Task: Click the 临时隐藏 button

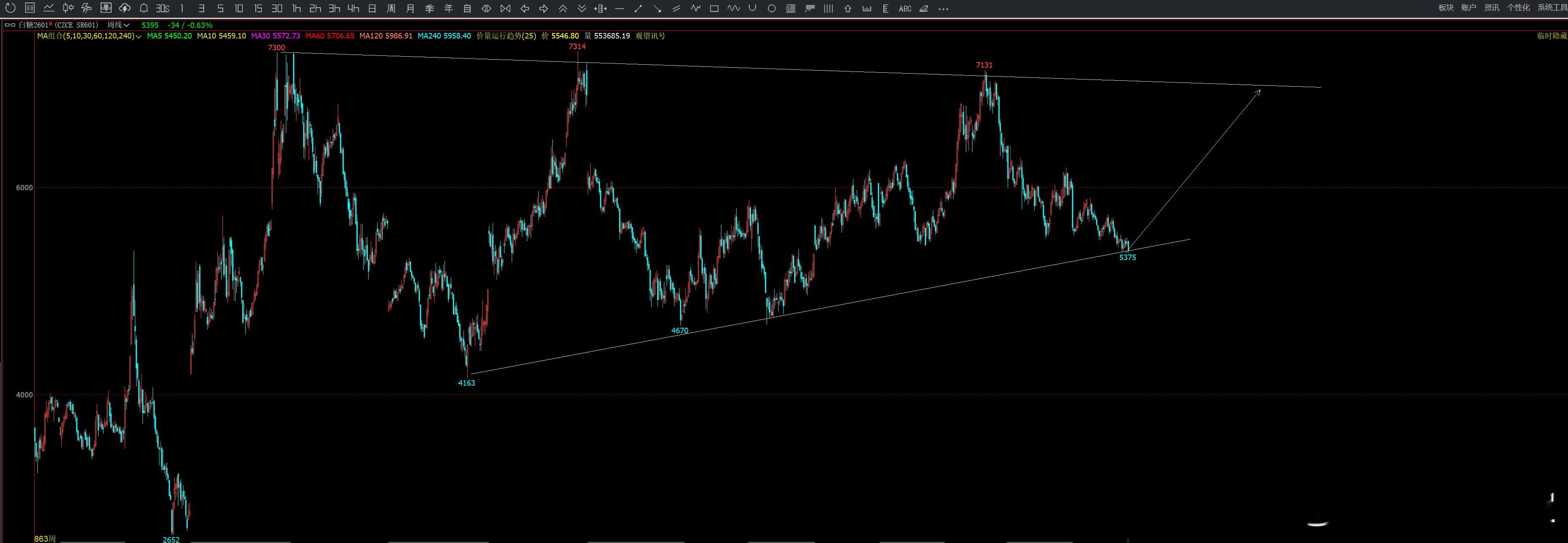Action: coord(1552,36)
